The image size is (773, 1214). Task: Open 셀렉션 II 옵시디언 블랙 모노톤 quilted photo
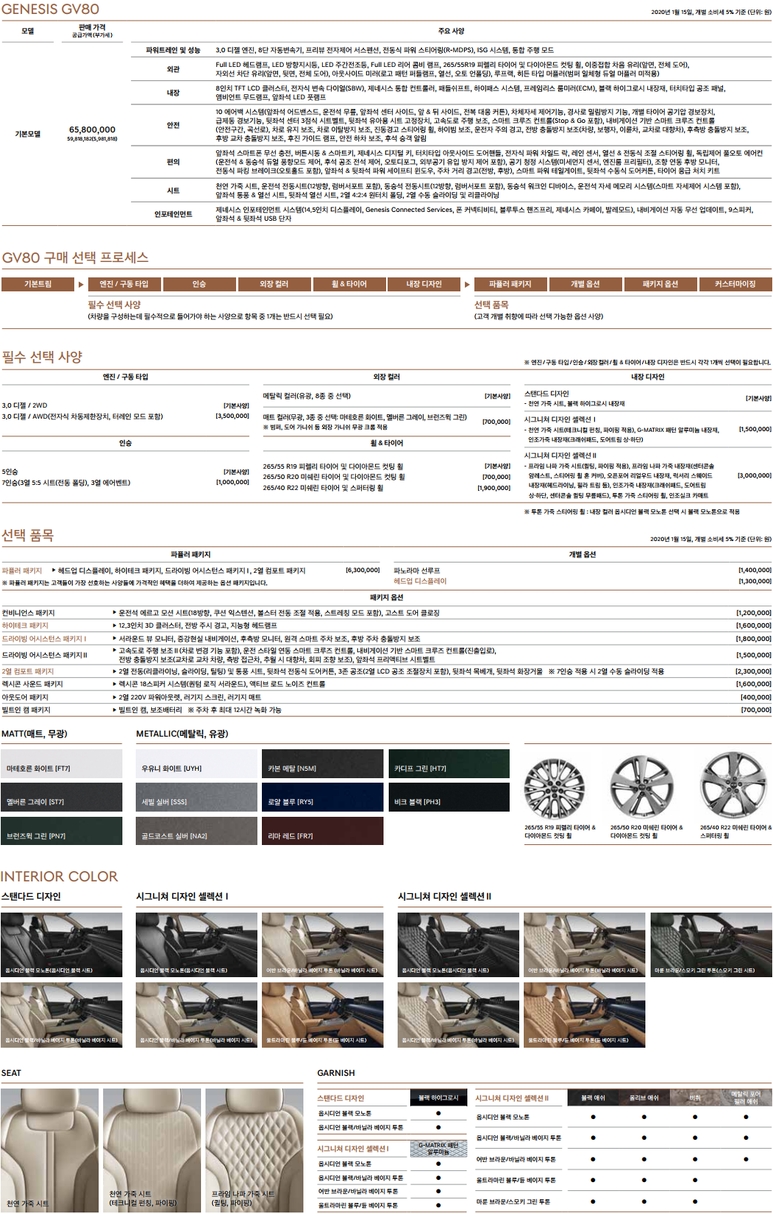(459, 944)
